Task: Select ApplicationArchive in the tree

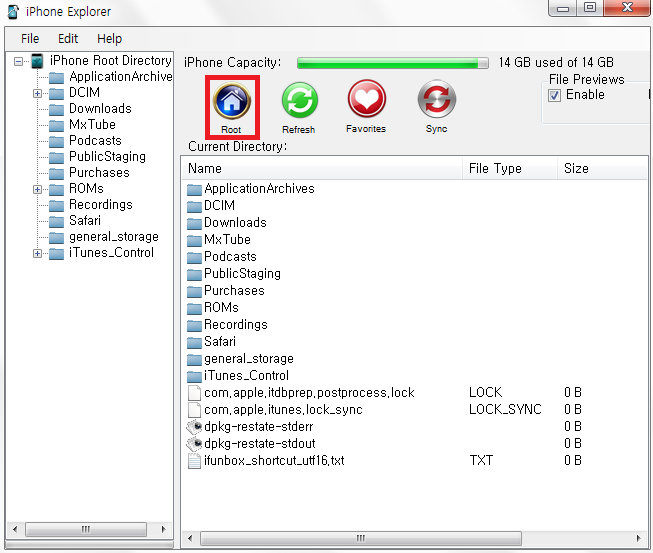Action: point(121,77)
